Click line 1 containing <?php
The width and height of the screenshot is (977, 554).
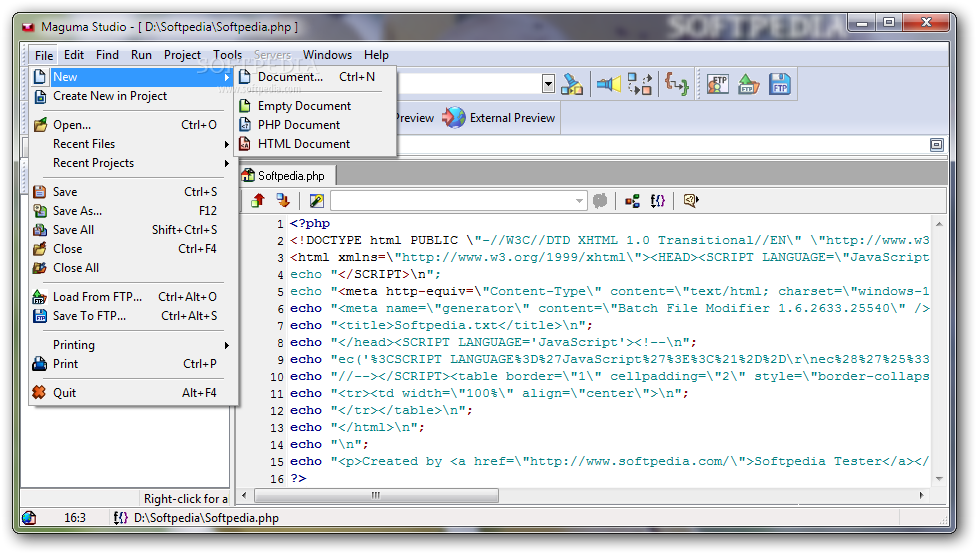(310, 223)
